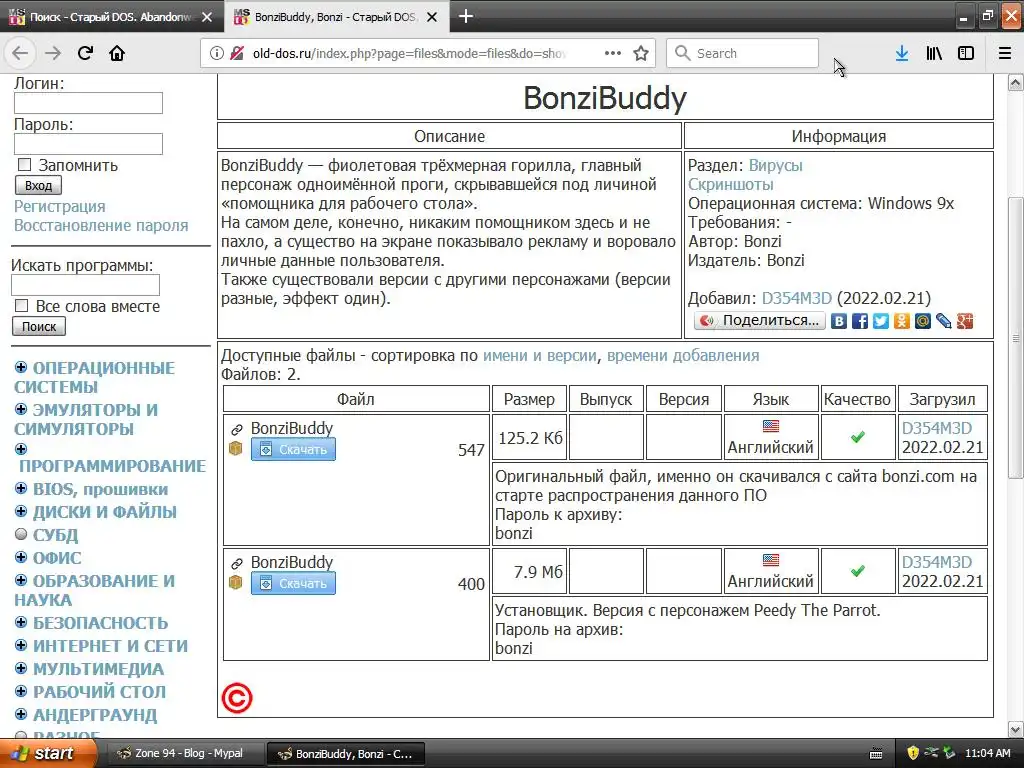This screenshot has height=768, width=1024.
Task: Open the Поделиться share button
Action: (760, 321)
